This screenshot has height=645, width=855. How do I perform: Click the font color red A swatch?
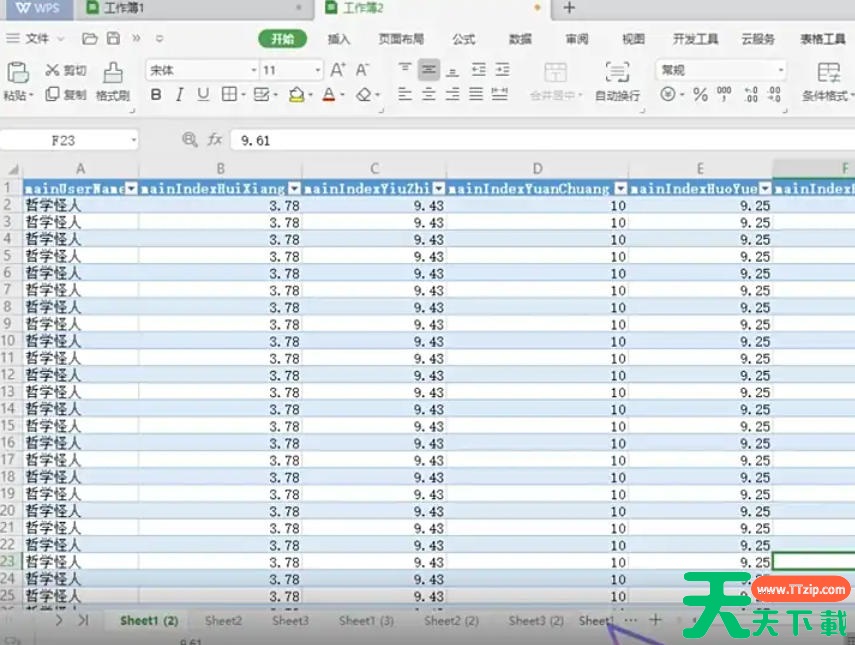pos(327,95)
